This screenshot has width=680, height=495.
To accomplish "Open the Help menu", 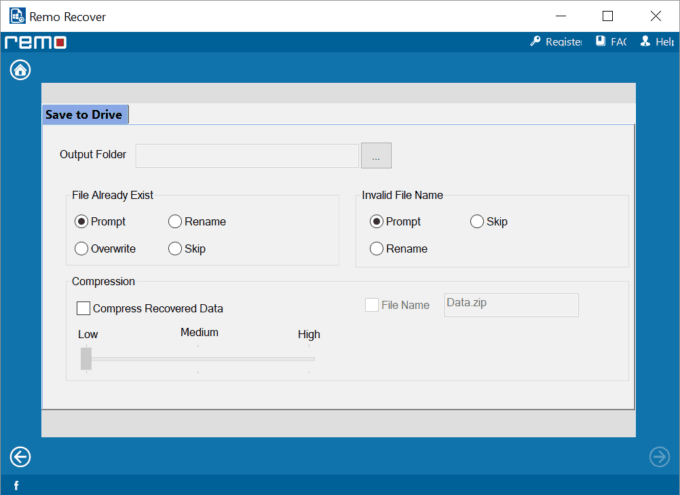I will coord(657,42).
